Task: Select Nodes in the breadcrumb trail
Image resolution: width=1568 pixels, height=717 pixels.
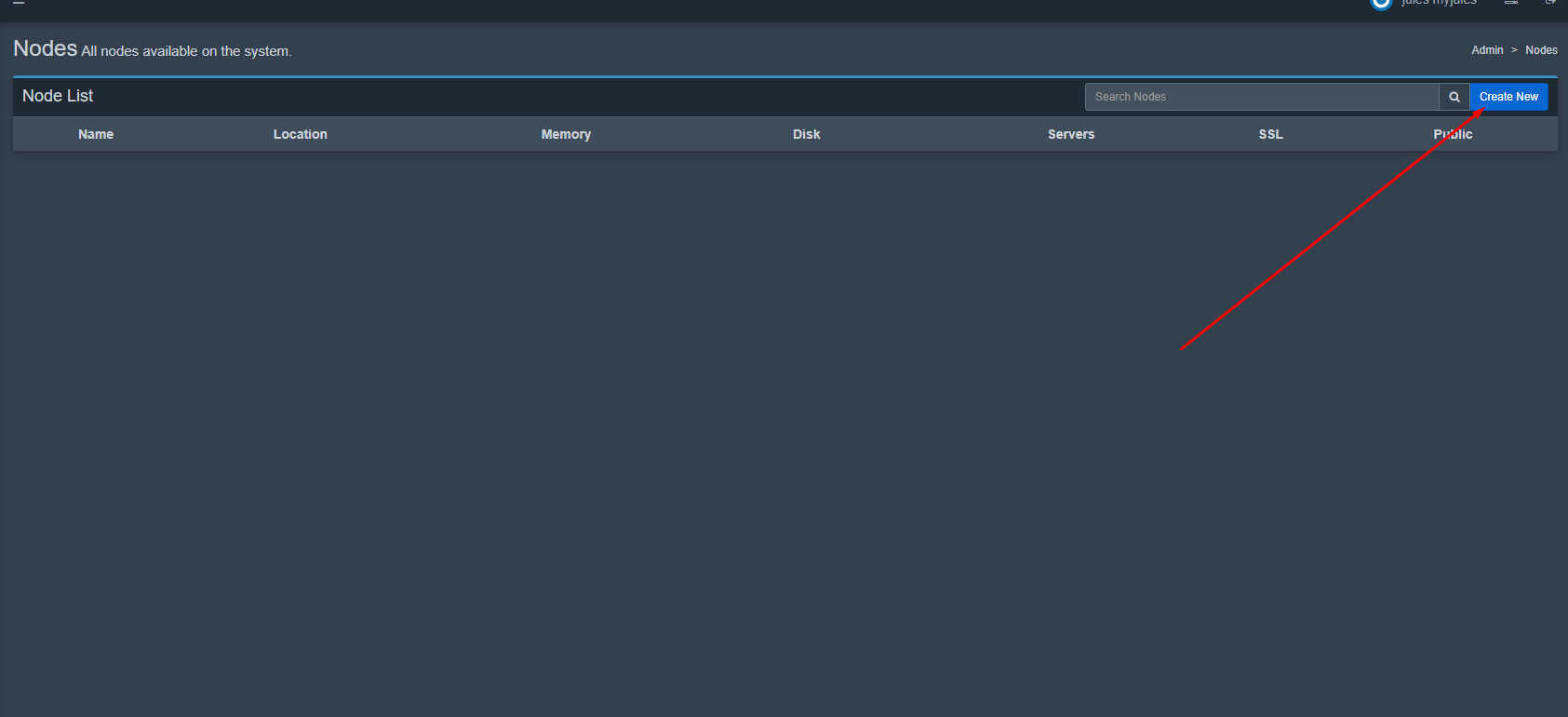Action: click(1541, 50)
